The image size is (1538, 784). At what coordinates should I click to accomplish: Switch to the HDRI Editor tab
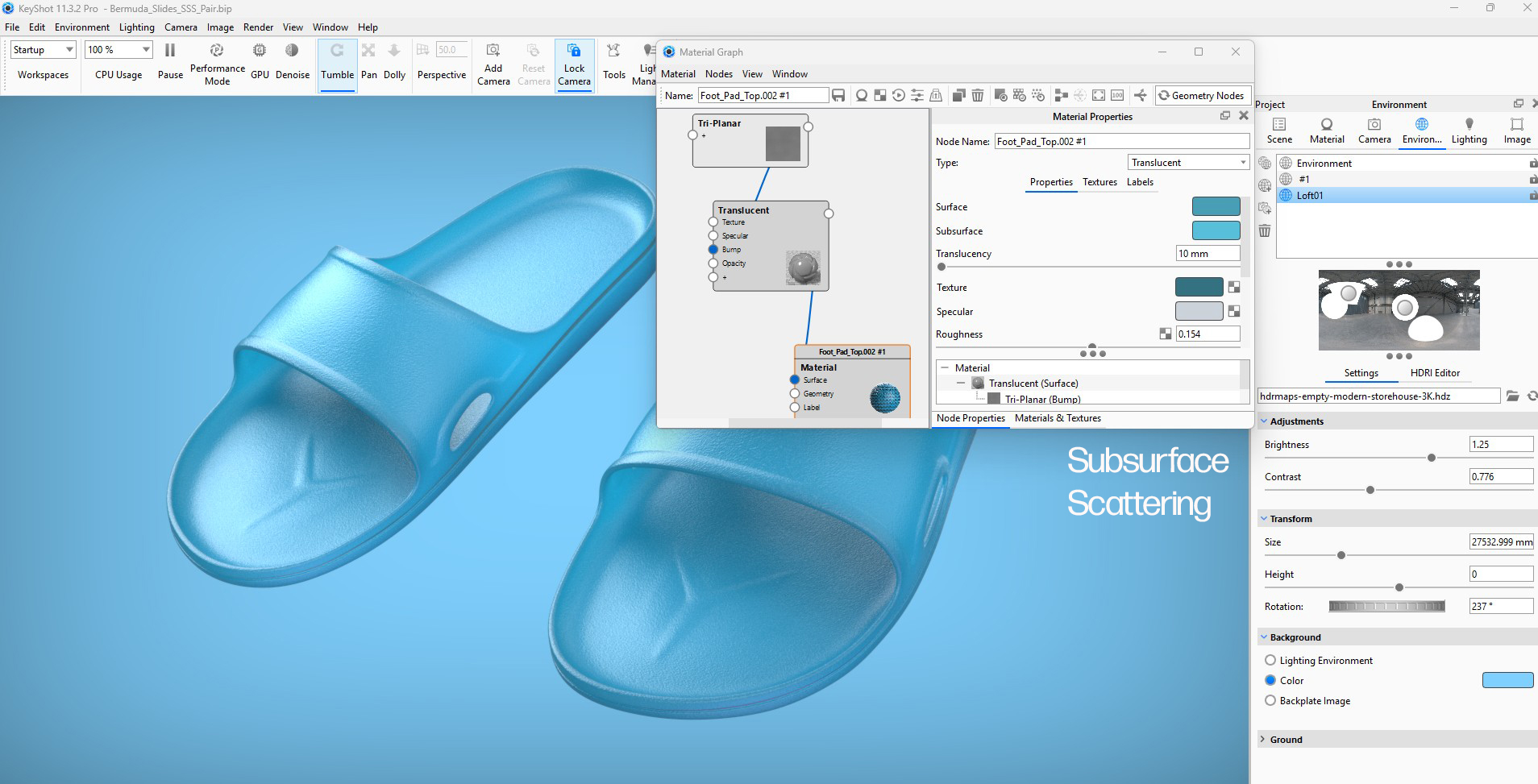click(x=1435, y=373)
